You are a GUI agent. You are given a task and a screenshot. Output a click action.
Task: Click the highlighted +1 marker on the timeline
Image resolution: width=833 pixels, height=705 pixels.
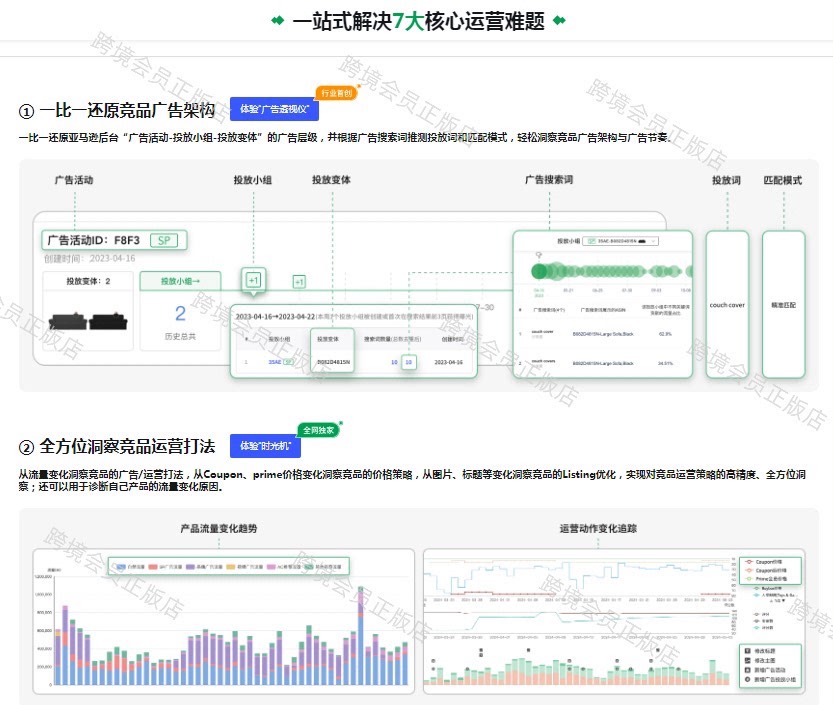(253, 280)
